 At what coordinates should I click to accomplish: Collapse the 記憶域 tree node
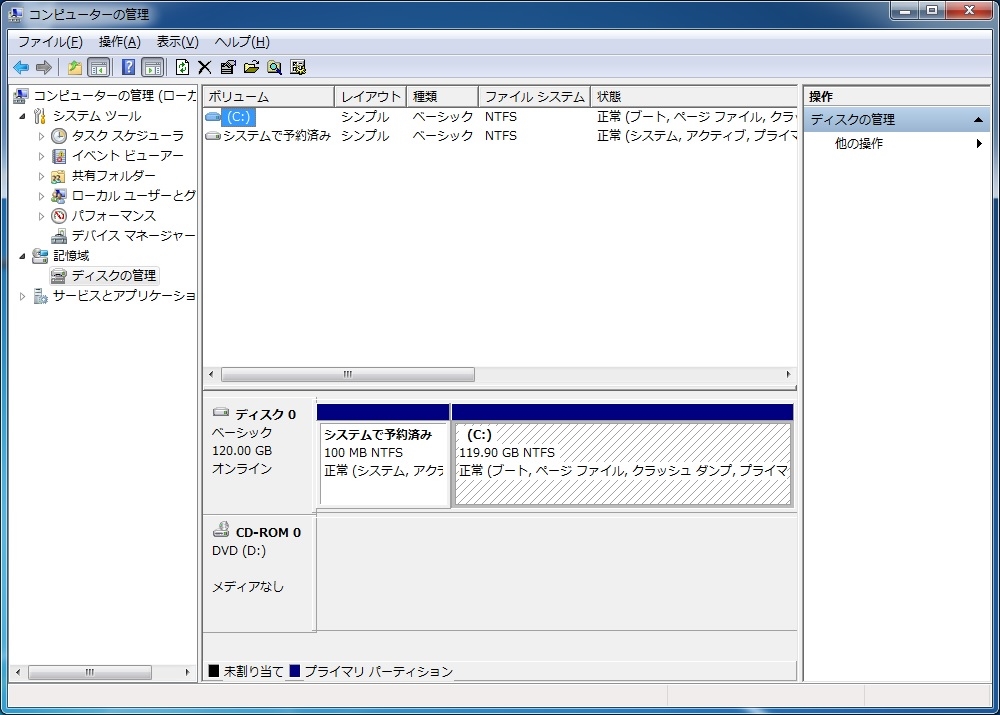[x=22, y=256]
